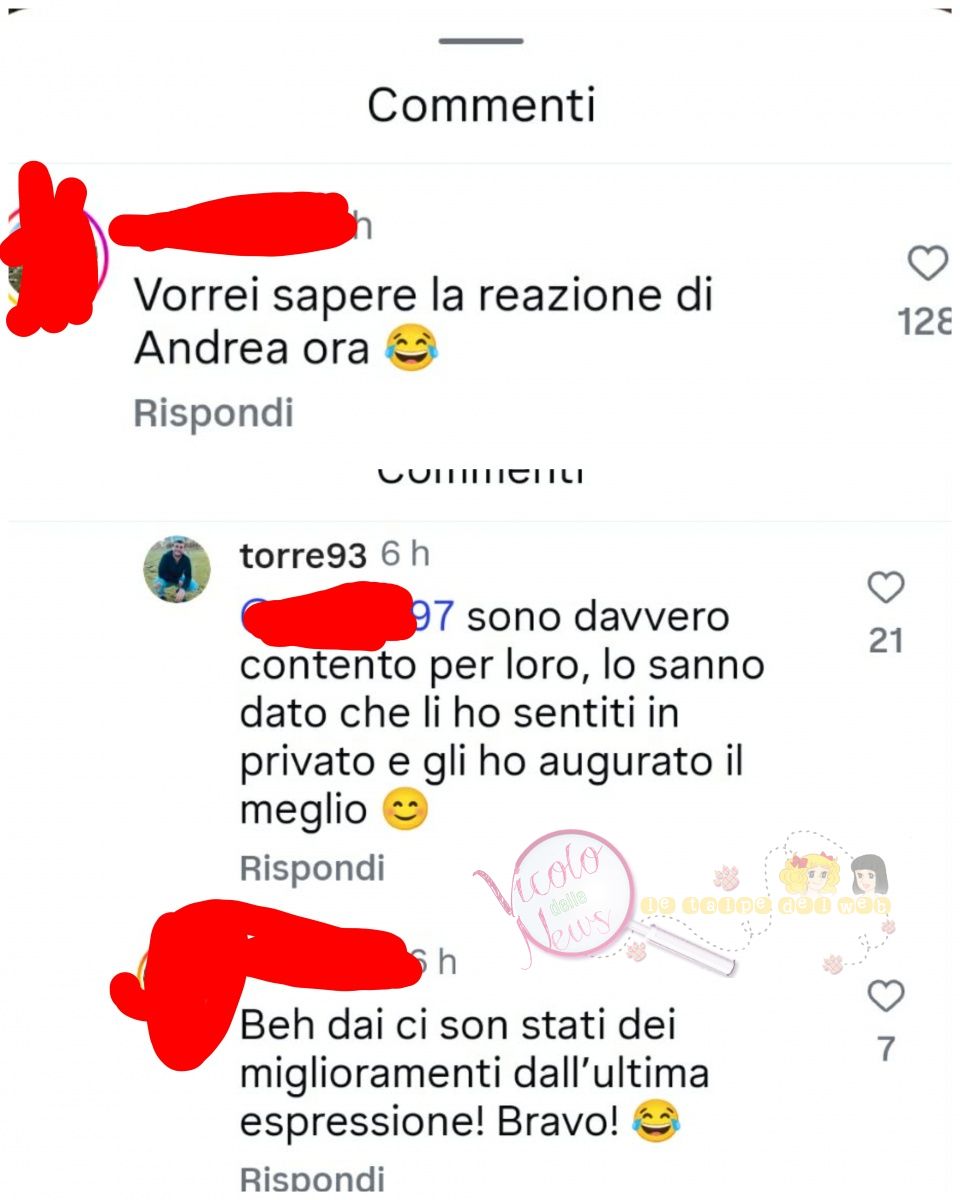View the 128 likes count
The width and height of the screenshot is (960, 1200).
pos(925,322)
